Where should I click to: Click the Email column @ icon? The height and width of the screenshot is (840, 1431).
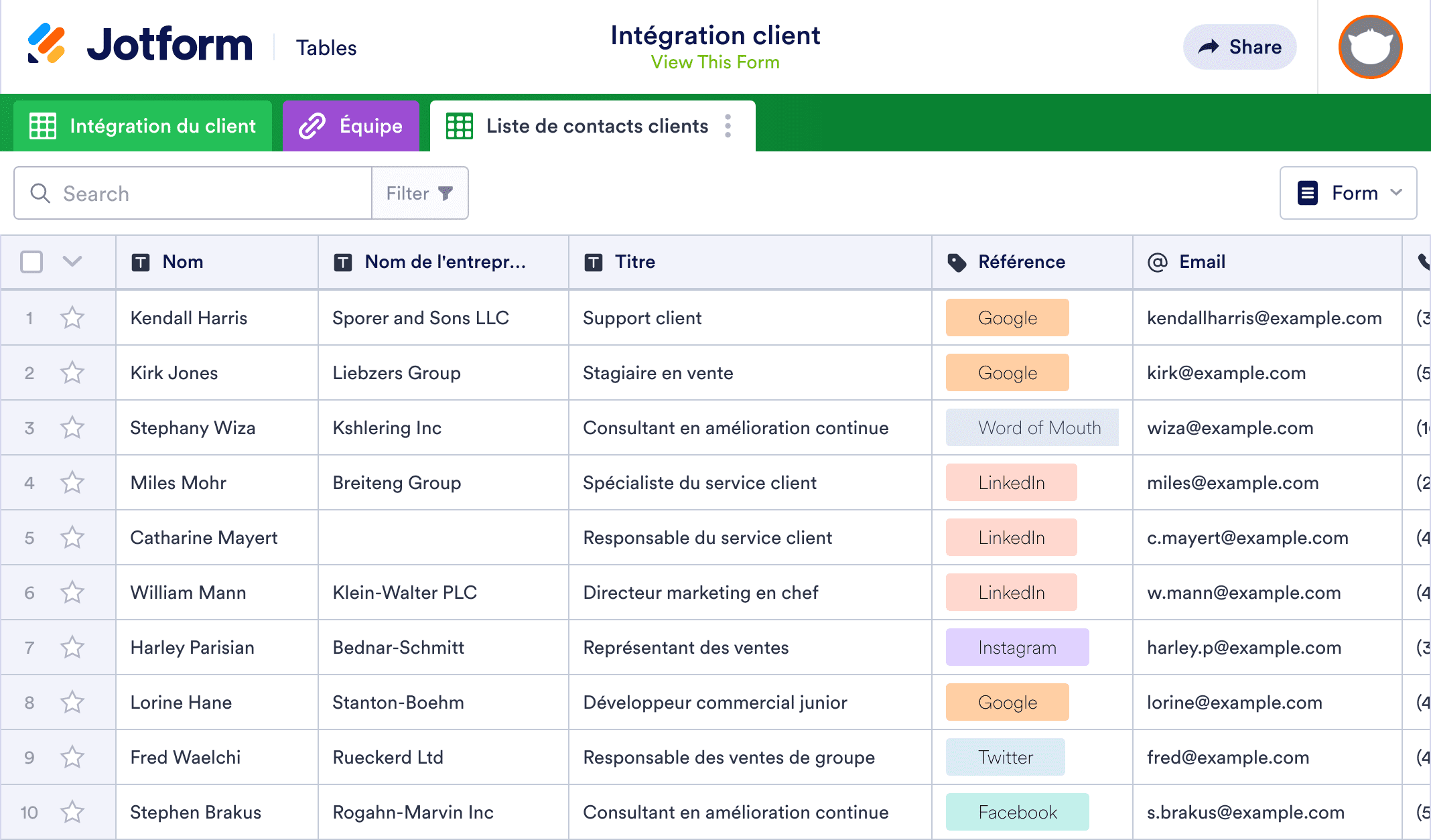click(x=1156, y=262)
